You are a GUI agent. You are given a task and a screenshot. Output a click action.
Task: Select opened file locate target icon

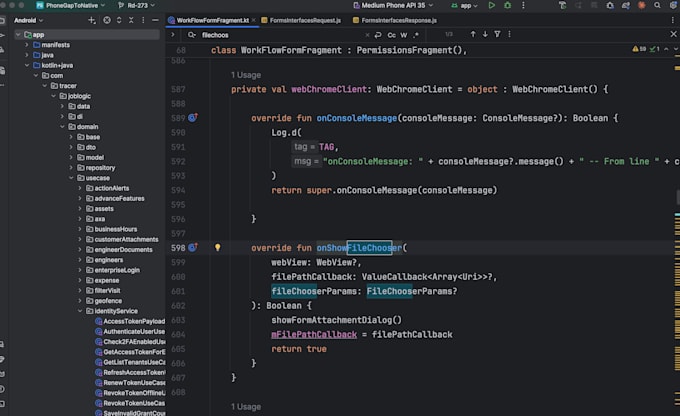[107, 20]
